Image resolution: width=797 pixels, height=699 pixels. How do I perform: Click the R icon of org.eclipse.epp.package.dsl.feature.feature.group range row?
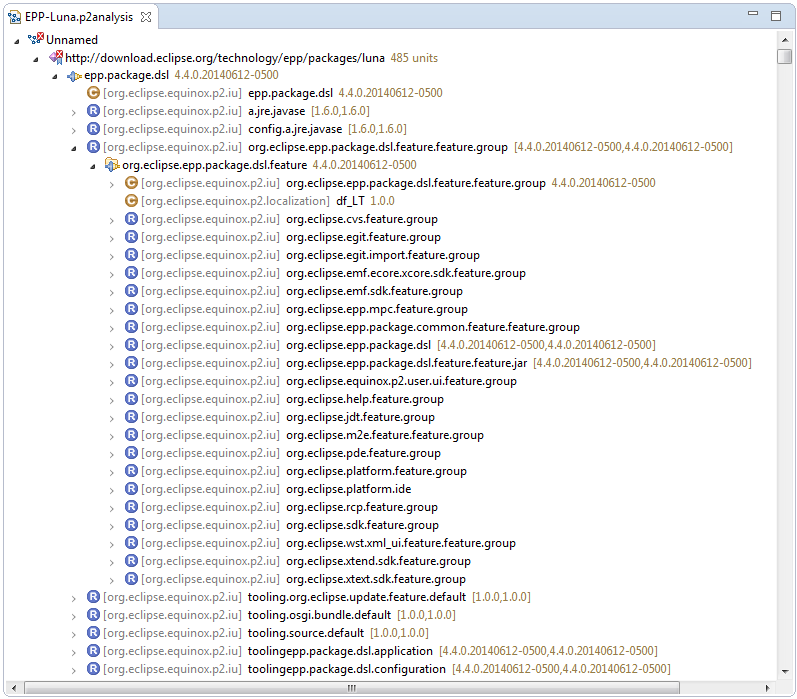(94, 146)
